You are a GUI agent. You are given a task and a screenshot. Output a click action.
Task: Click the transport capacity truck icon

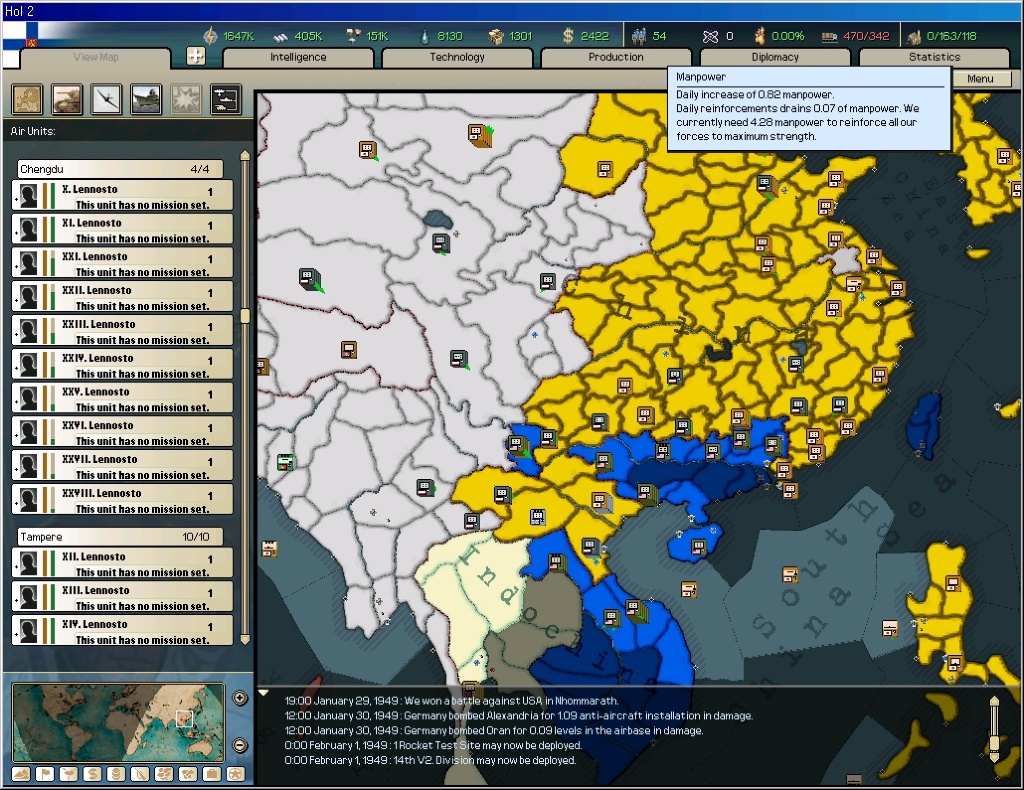point(829,37)
